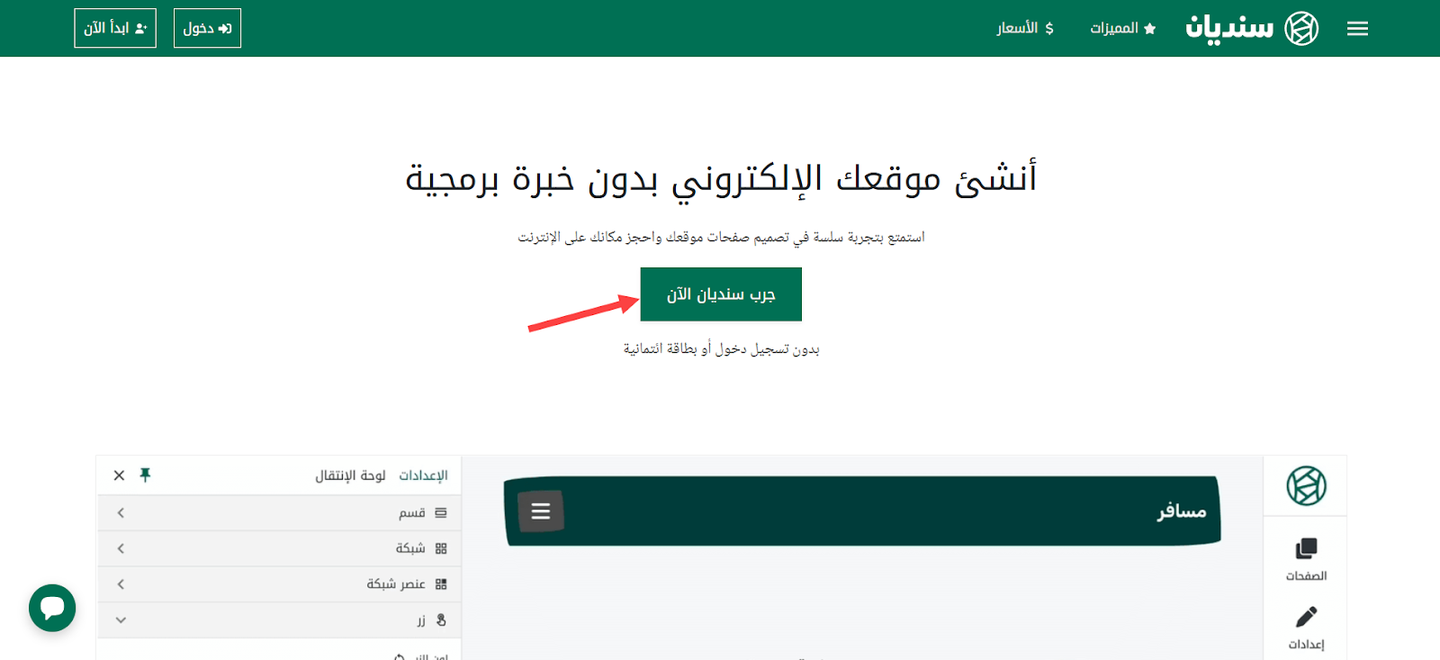
Task: Switch to the الإعدادات tab in panel
Action: pos(423,475)
